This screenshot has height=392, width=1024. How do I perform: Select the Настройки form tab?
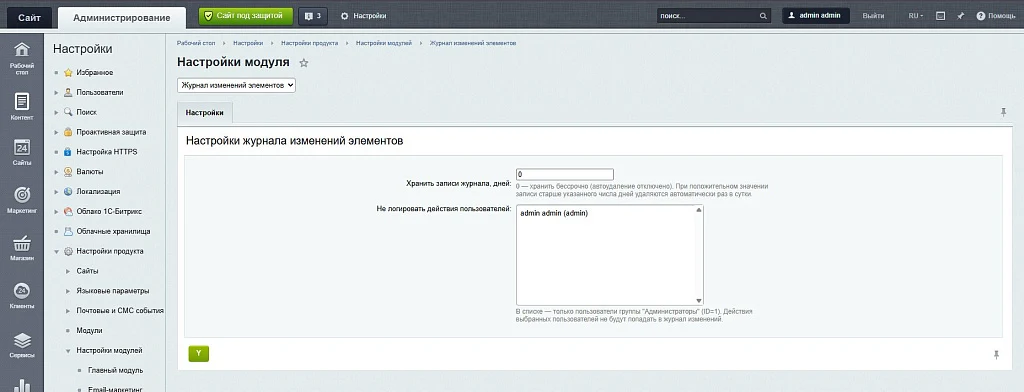pyautogui.click(x=204, y=112)
